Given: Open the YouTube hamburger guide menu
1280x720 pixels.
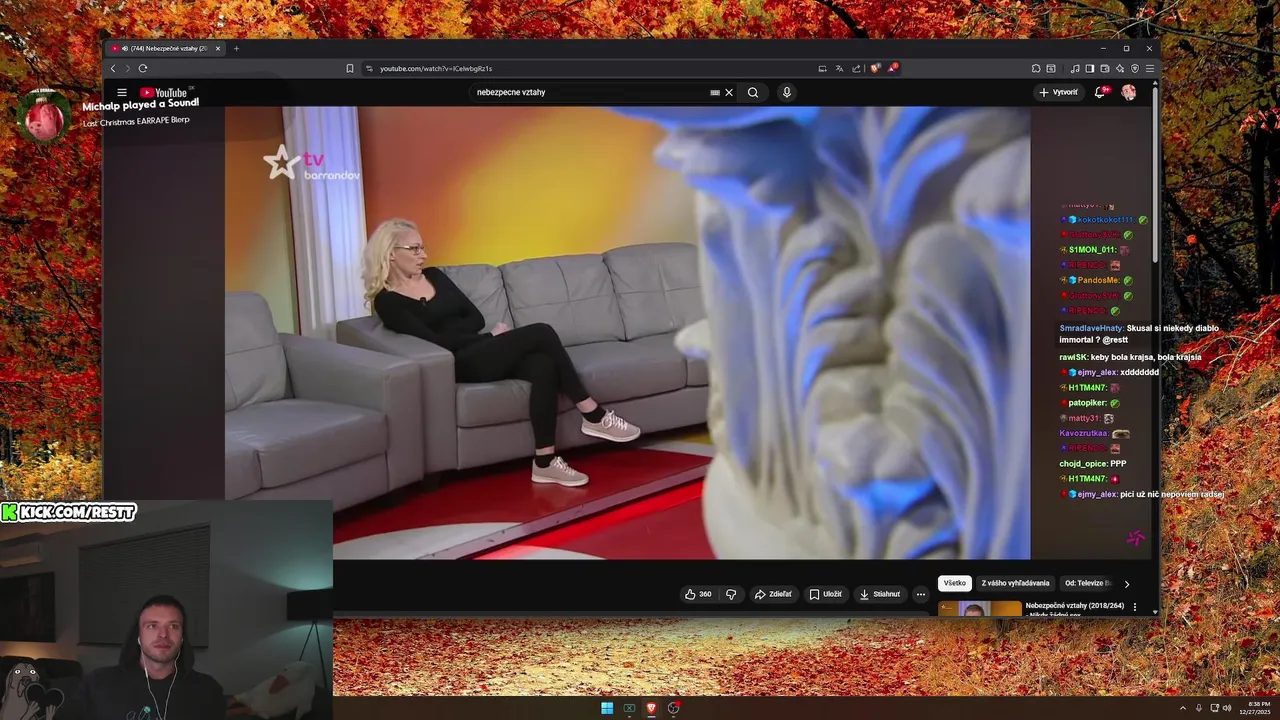Looking at the screenshot, I should 122,92.
